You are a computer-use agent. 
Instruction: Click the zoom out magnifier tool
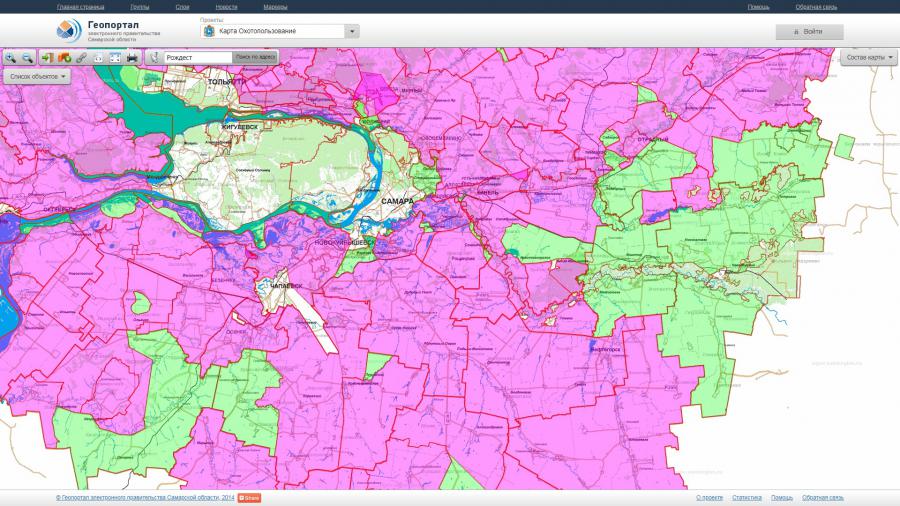tap(28, 58)
